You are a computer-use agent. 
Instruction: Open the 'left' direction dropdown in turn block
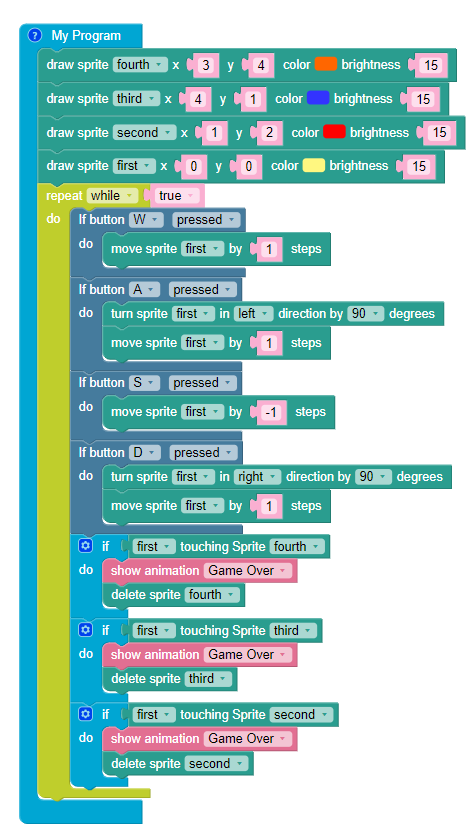(254, 314)
